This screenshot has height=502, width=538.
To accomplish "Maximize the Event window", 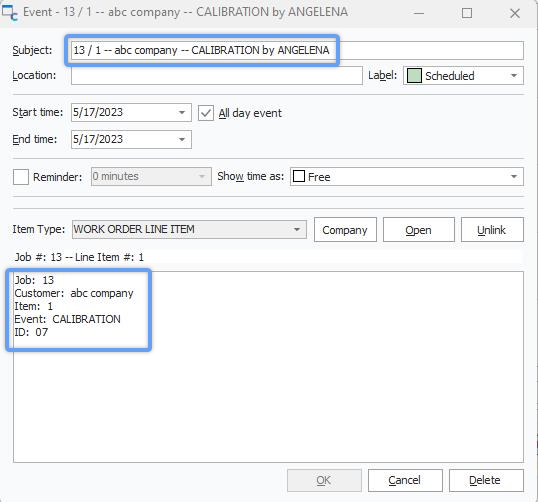I will 467,13.
